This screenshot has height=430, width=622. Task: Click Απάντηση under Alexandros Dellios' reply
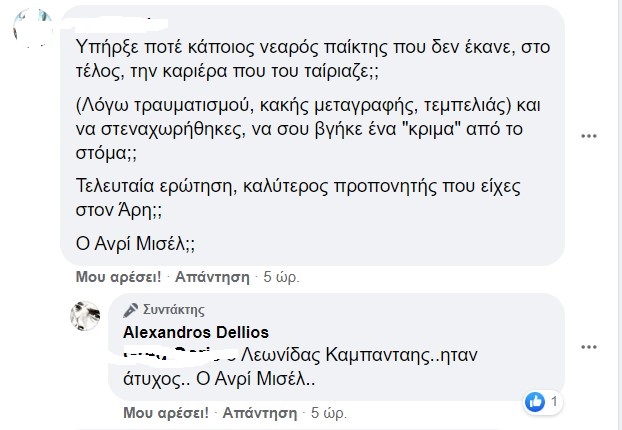point(260,413)
